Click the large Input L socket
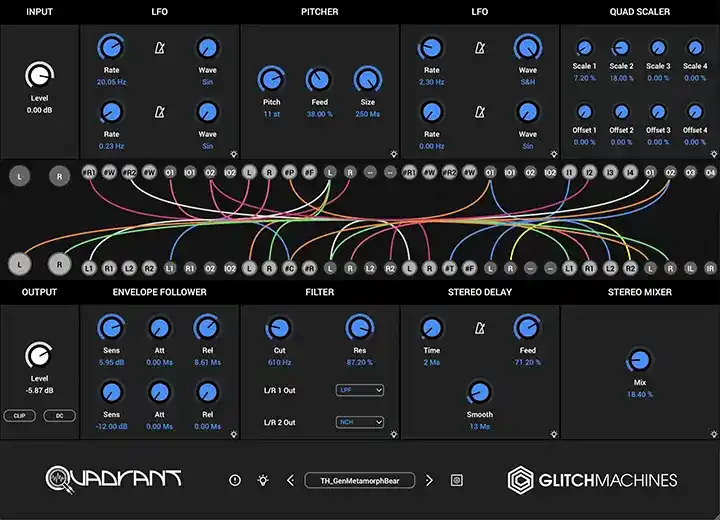Image resolution: width=720 pixels, height=520 pixels. [19, 176]
